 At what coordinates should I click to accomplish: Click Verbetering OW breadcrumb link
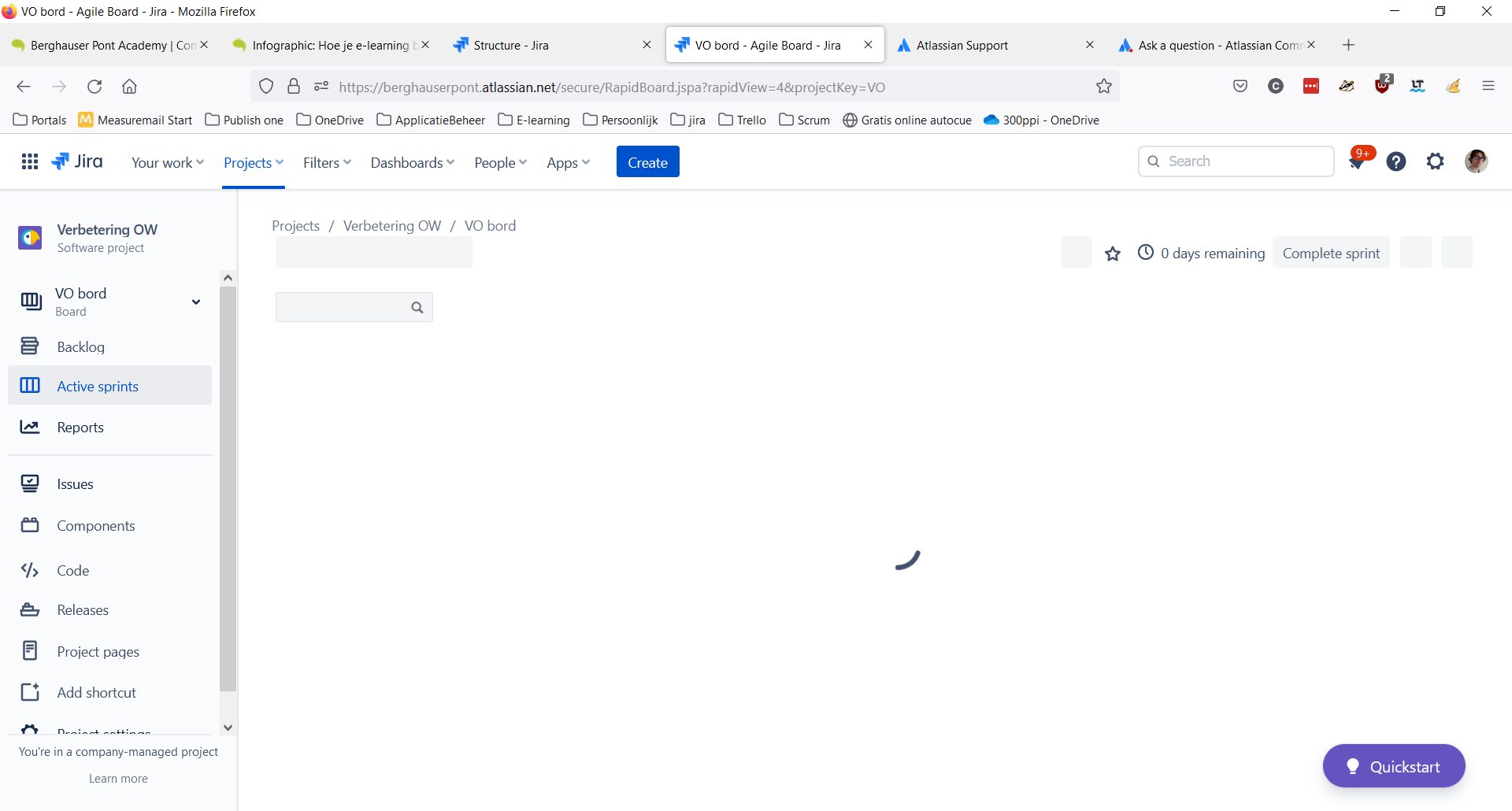click(392, 226)
